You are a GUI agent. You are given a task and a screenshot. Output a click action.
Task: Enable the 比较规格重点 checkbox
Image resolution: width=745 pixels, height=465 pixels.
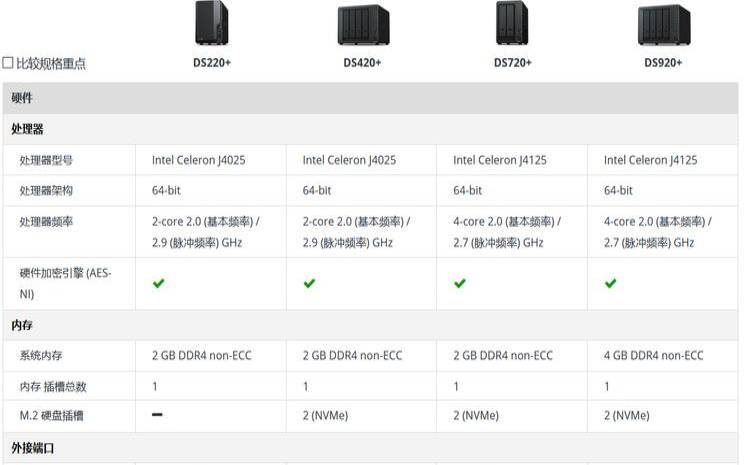point(8,63)
